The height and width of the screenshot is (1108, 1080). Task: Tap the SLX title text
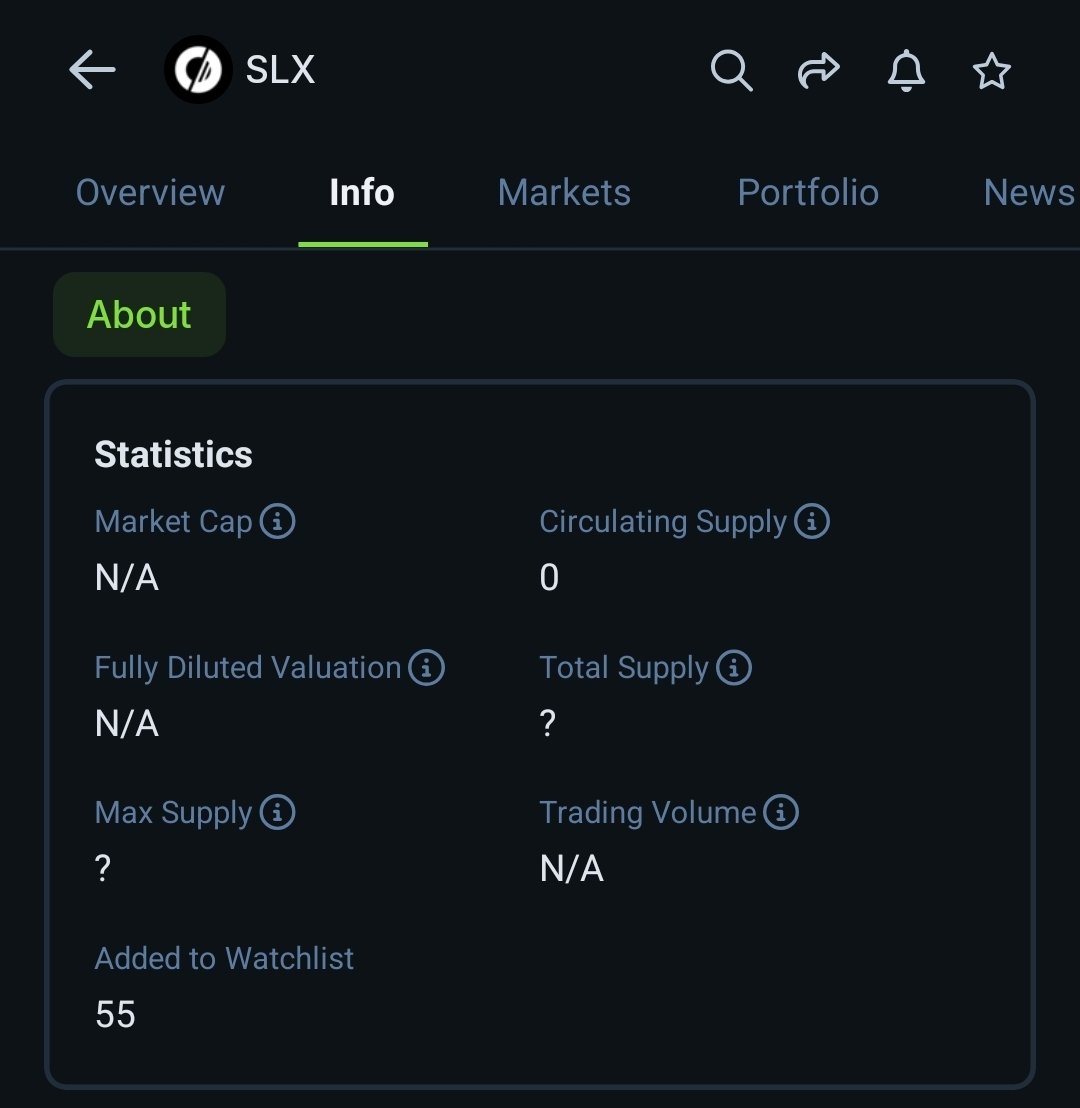point(280,70)
